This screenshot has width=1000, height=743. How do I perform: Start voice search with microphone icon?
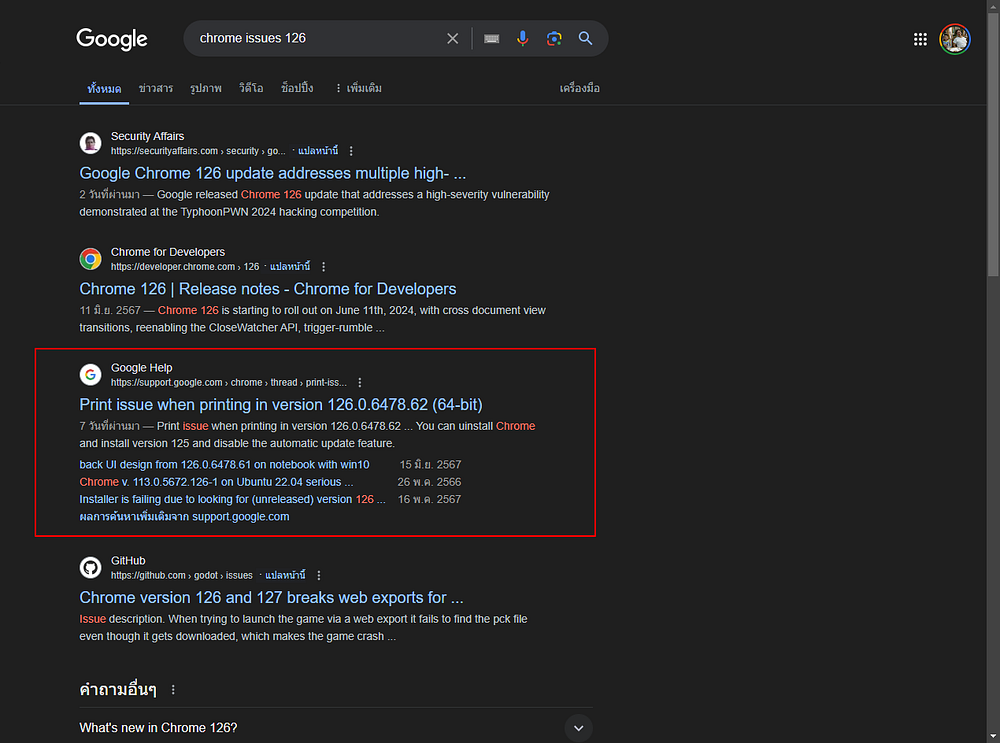522,39
